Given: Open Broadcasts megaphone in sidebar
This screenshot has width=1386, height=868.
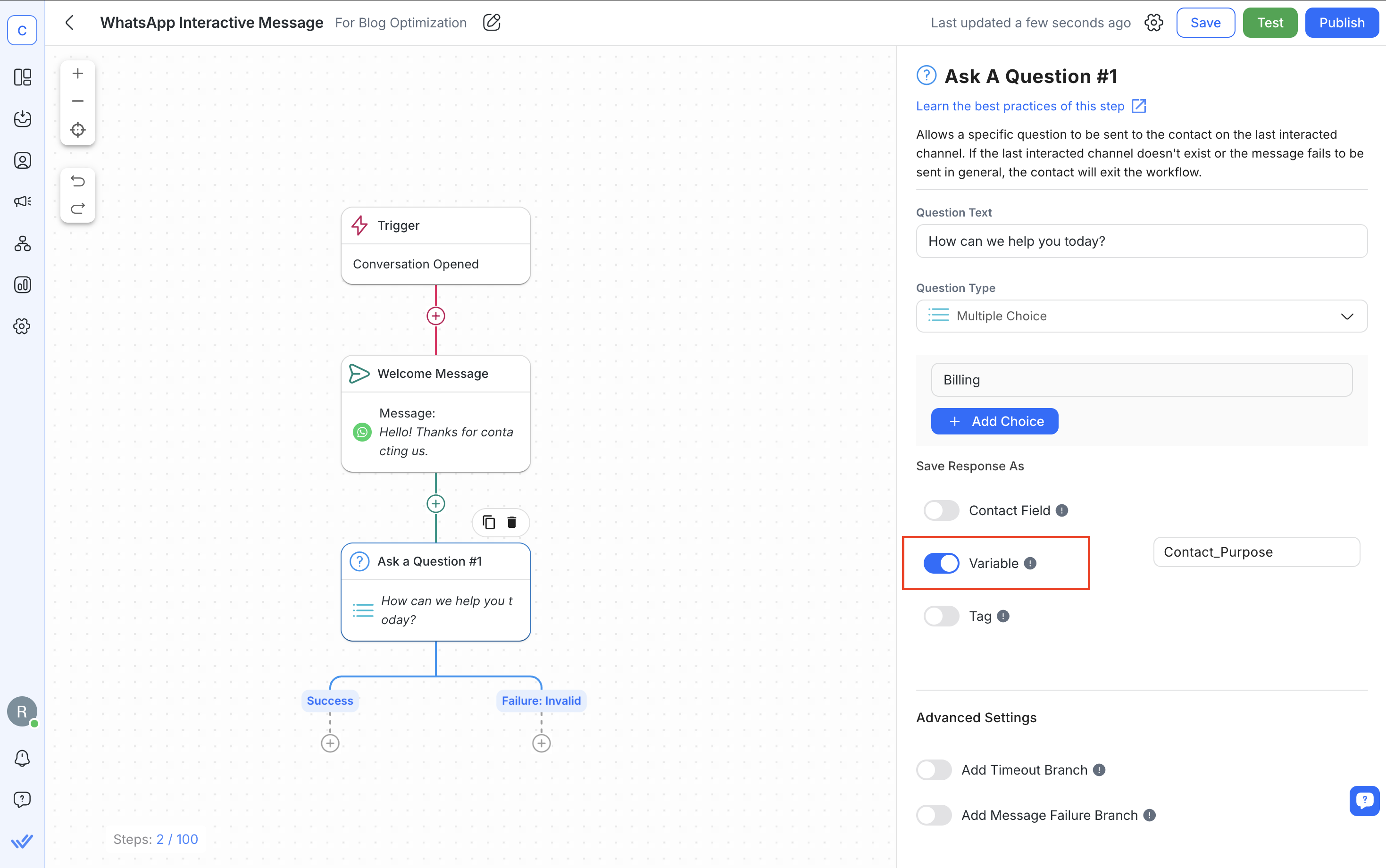Looking at the screenshot, I should coord(22,201).
